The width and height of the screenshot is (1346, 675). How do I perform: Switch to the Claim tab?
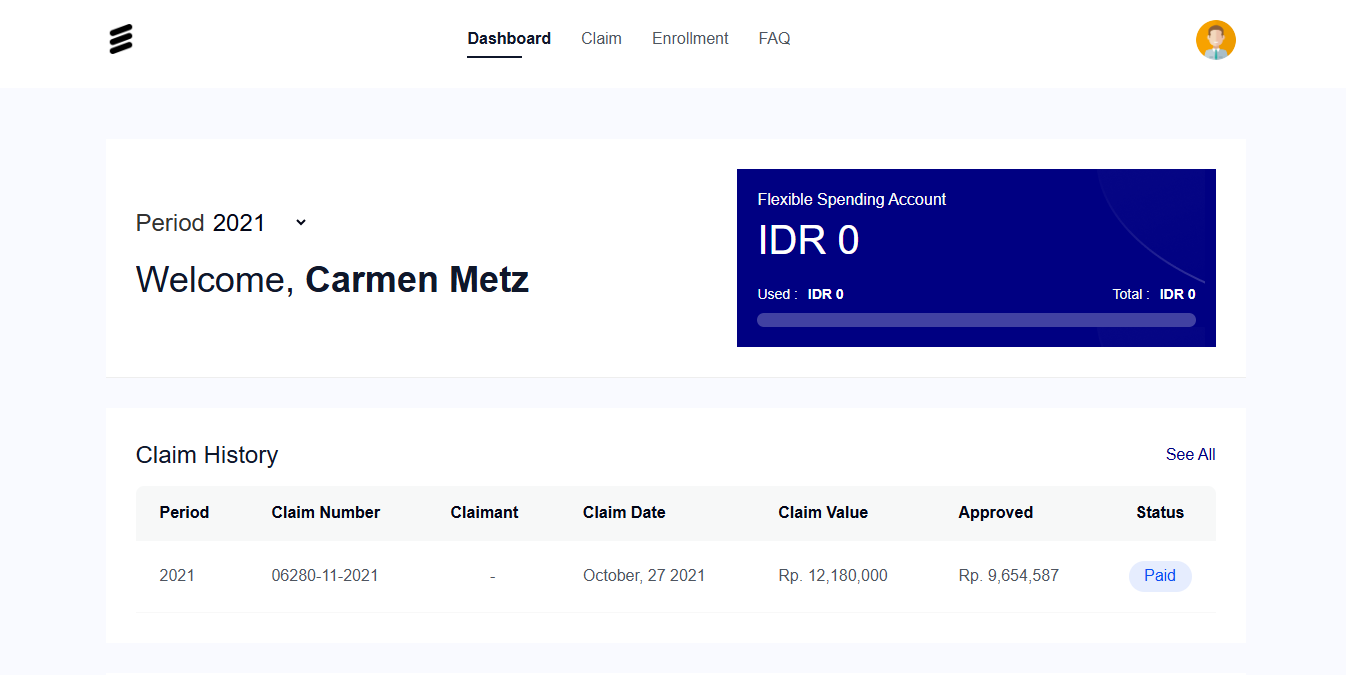pyautogui.click(x=601, y=38)
